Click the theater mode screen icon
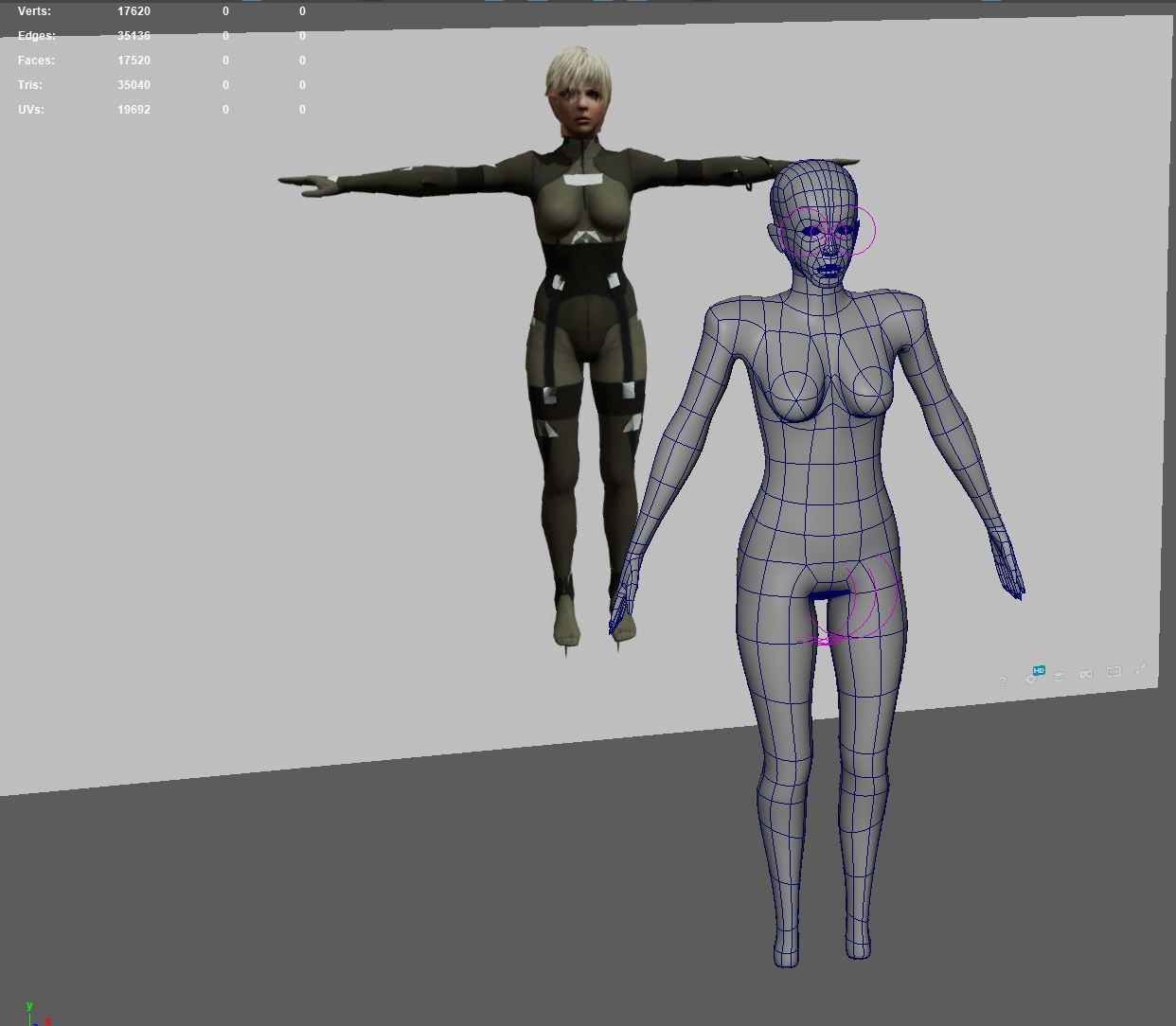This screenshot has height=1026, width=1176. pos(1114,672)
